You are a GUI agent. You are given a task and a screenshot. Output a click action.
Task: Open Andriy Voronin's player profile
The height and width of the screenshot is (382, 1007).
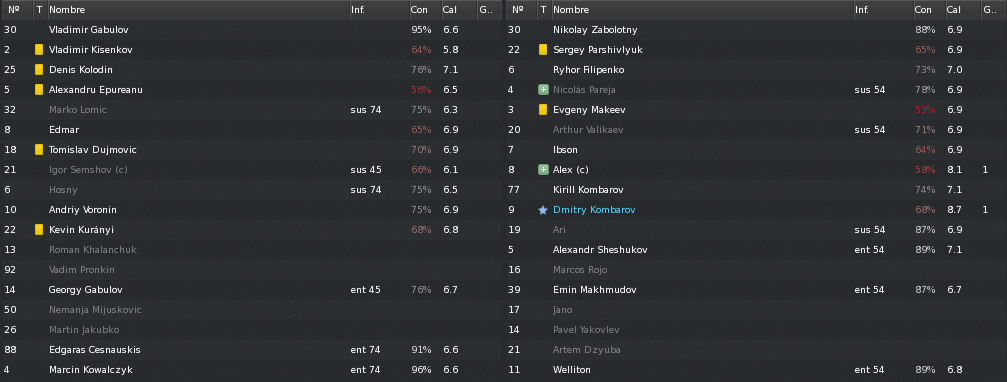tap(83, 210)
